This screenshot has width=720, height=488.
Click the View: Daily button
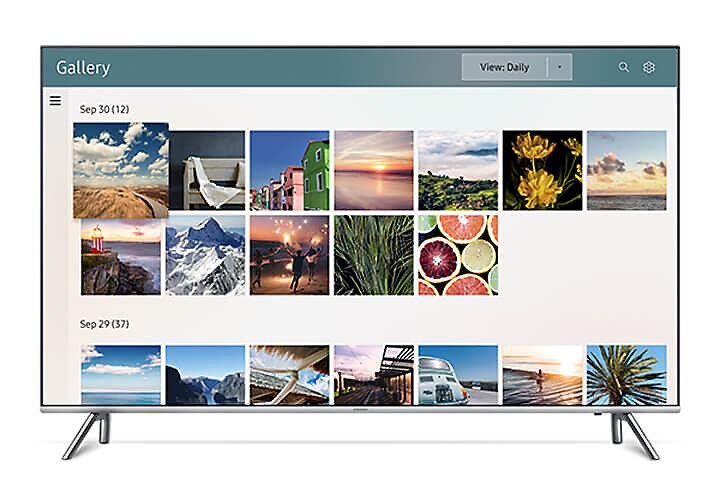504,67
